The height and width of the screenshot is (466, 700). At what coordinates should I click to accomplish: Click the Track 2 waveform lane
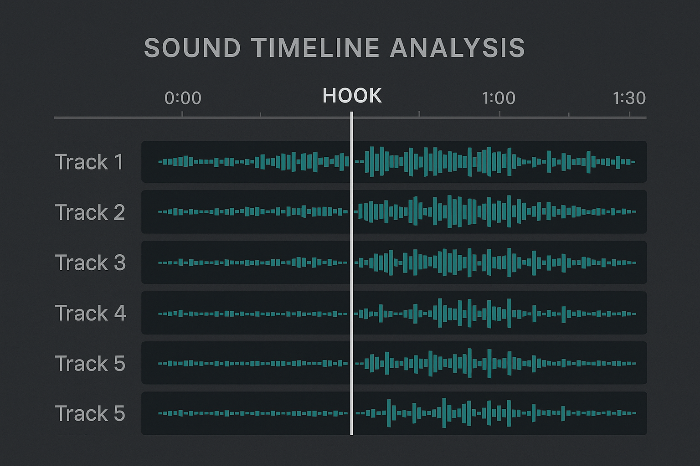[394, 212]
